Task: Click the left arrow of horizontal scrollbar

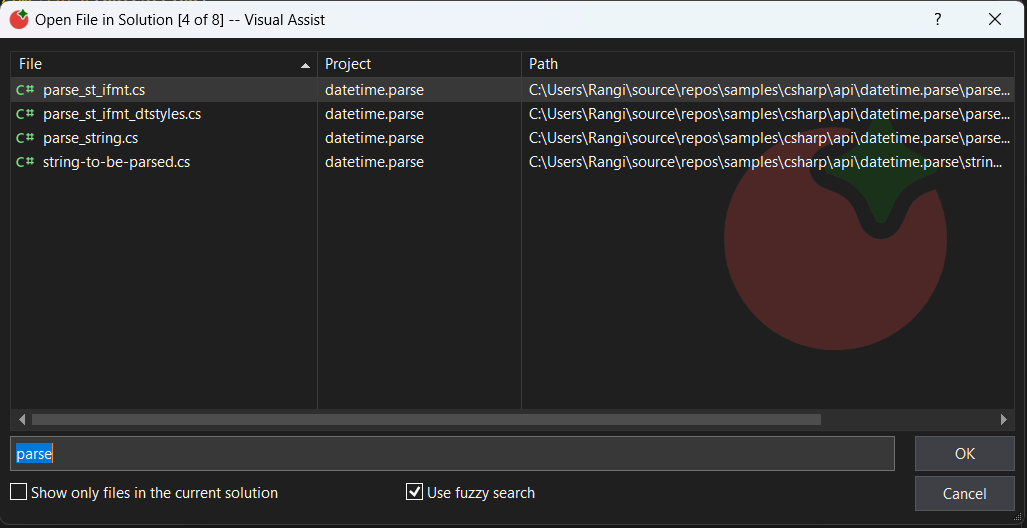Action: (x=22, y=419)
